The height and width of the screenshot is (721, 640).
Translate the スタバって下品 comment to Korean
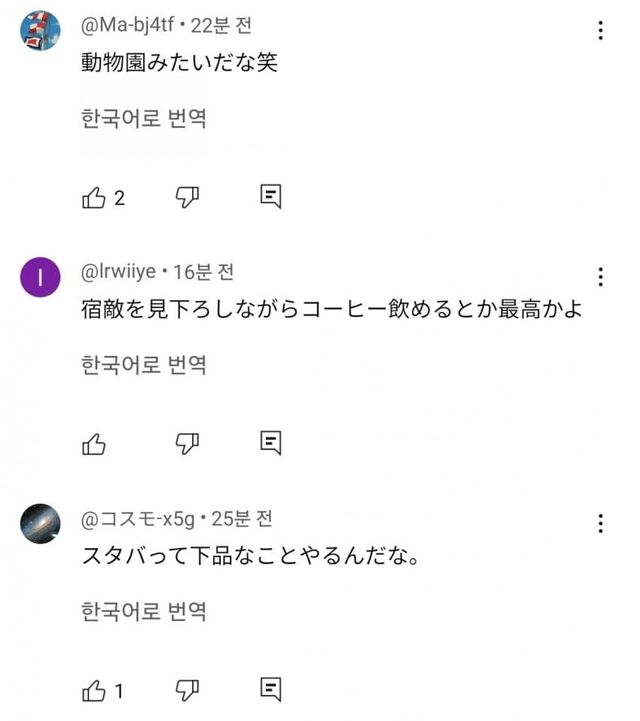tap(143, 611)
